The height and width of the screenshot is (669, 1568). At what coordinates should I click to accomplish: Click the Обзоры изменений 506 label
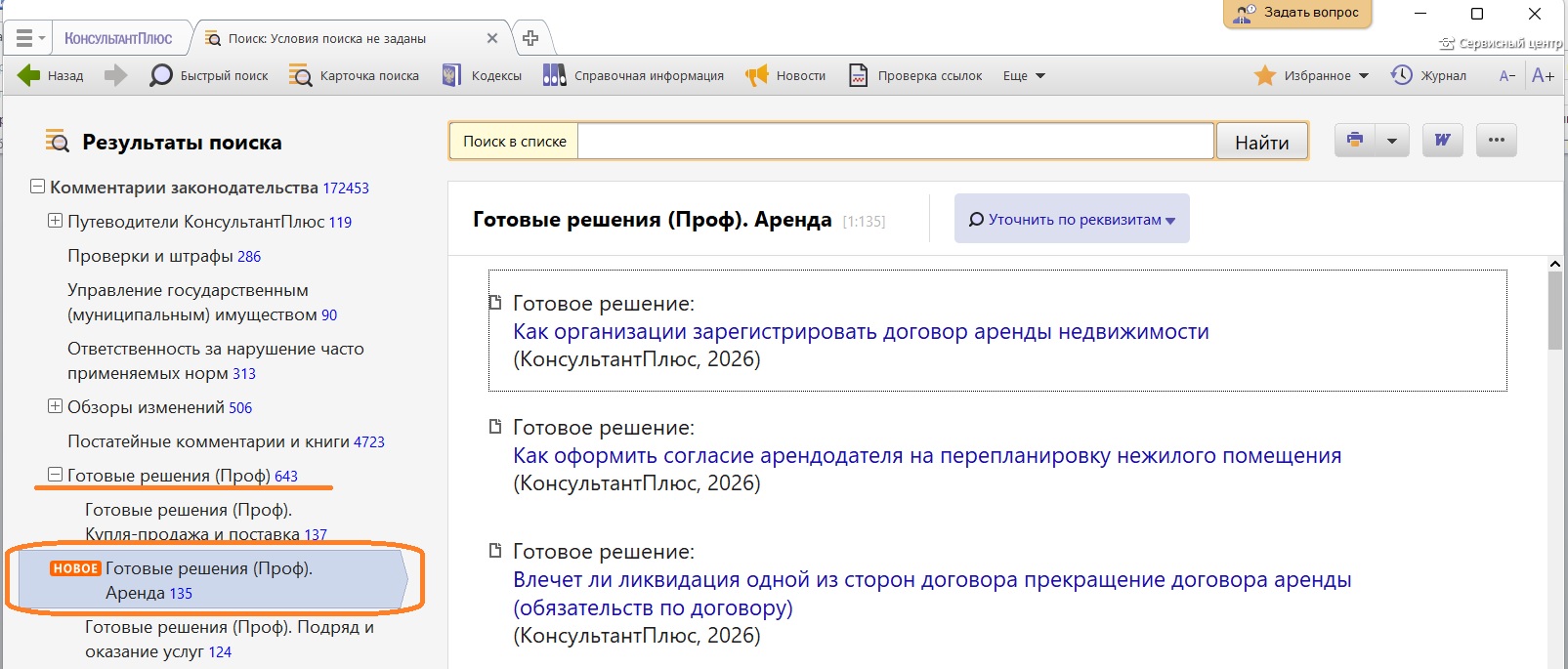[159, 407]
